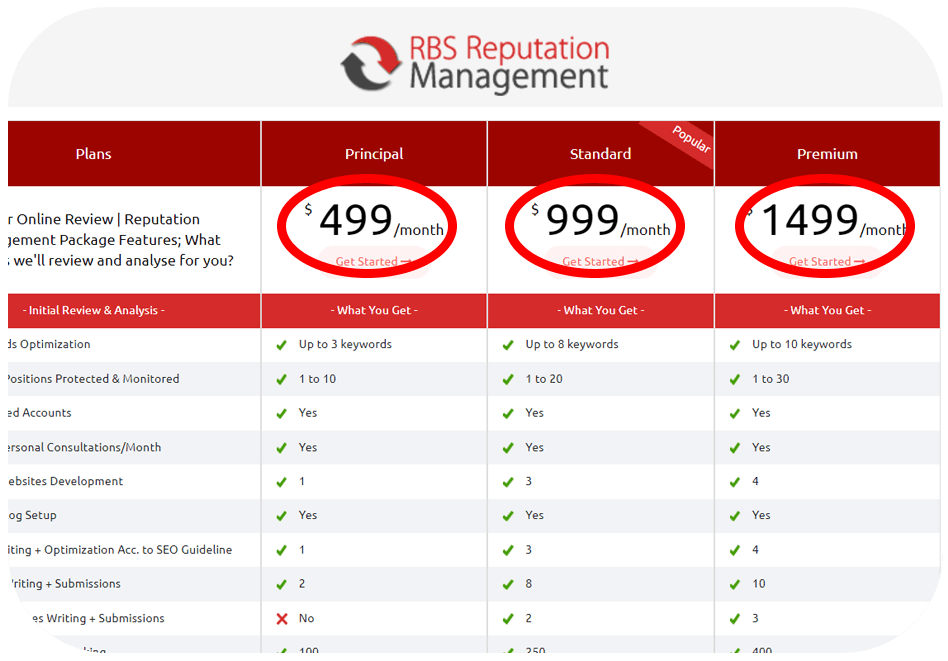The image size is (948, 661).
Task: Click checkmark beside 1 to 20
Action: point(508,380)
